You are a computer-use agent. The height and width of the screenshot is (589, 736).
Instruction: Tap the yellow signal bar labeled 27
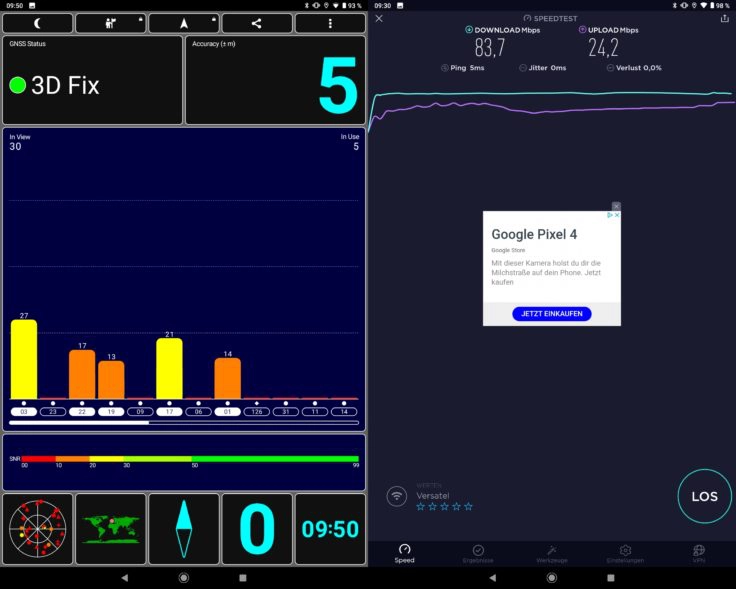24,360
